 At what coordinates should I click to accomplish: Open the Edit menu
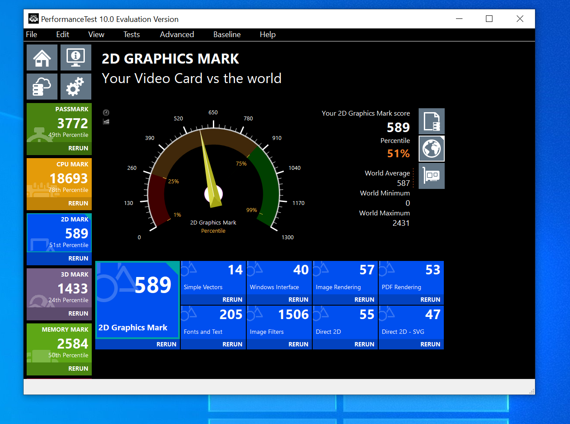click(63, 35)
